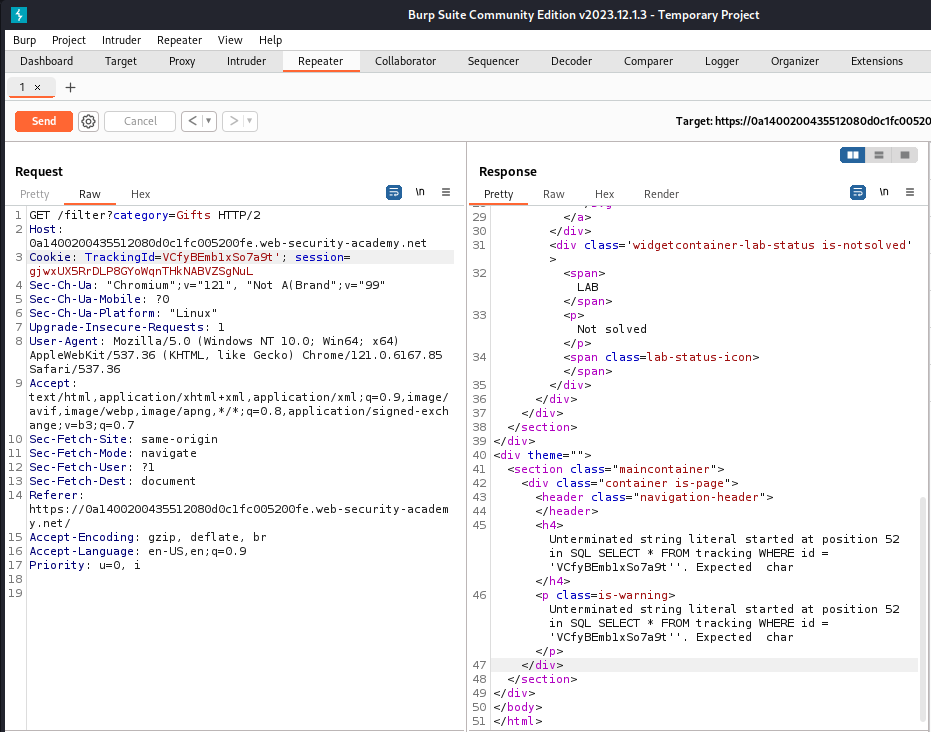Image resolution: width=931 pixels, height=732 pixels.
Task: Open the Help menu
Action: pyautogui.click(x=270, y=40)
